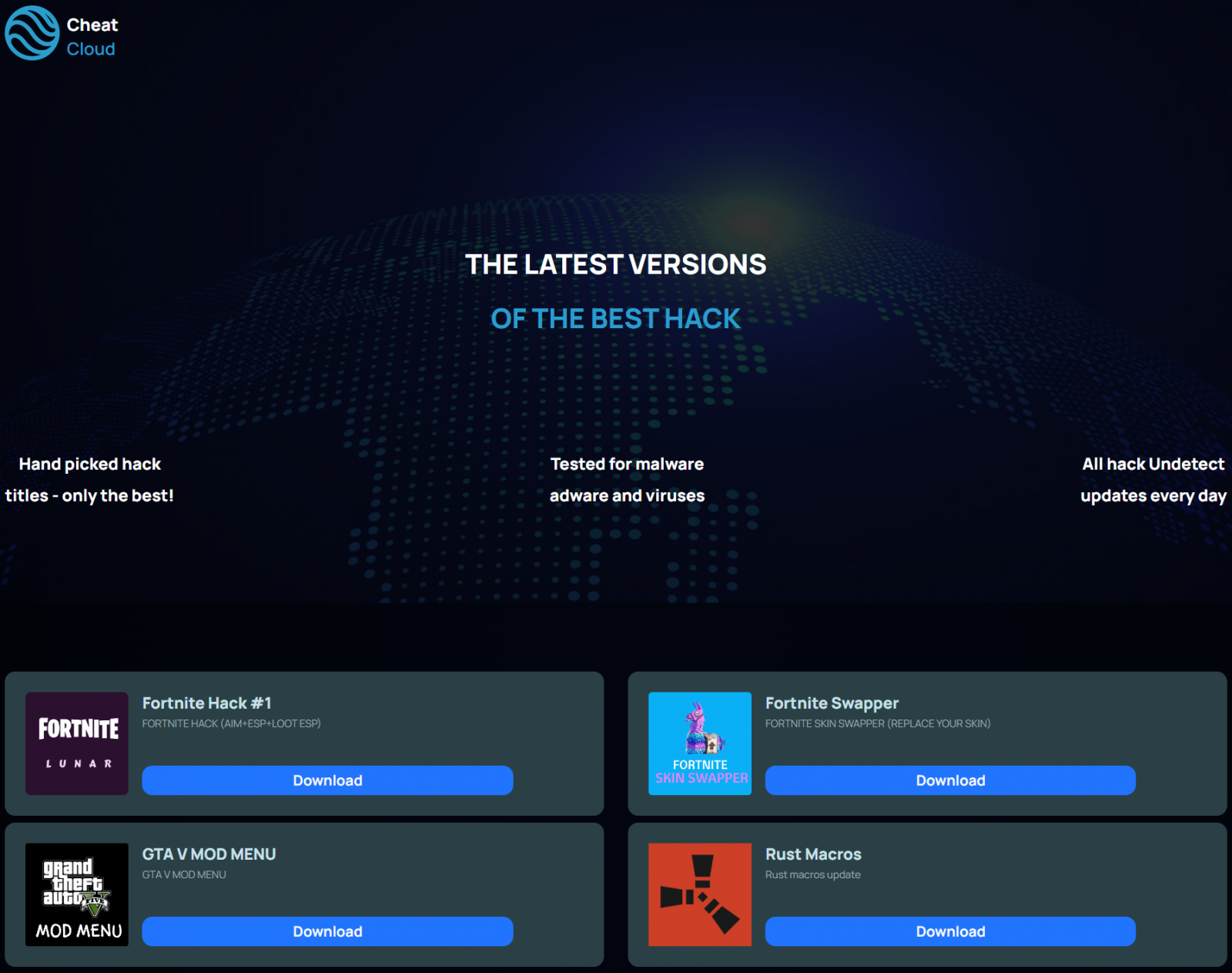Viewport: 1232px width, 973px height.
Task: Open the Fortnite Lunar thumbnail image
Action: point(77,743)
